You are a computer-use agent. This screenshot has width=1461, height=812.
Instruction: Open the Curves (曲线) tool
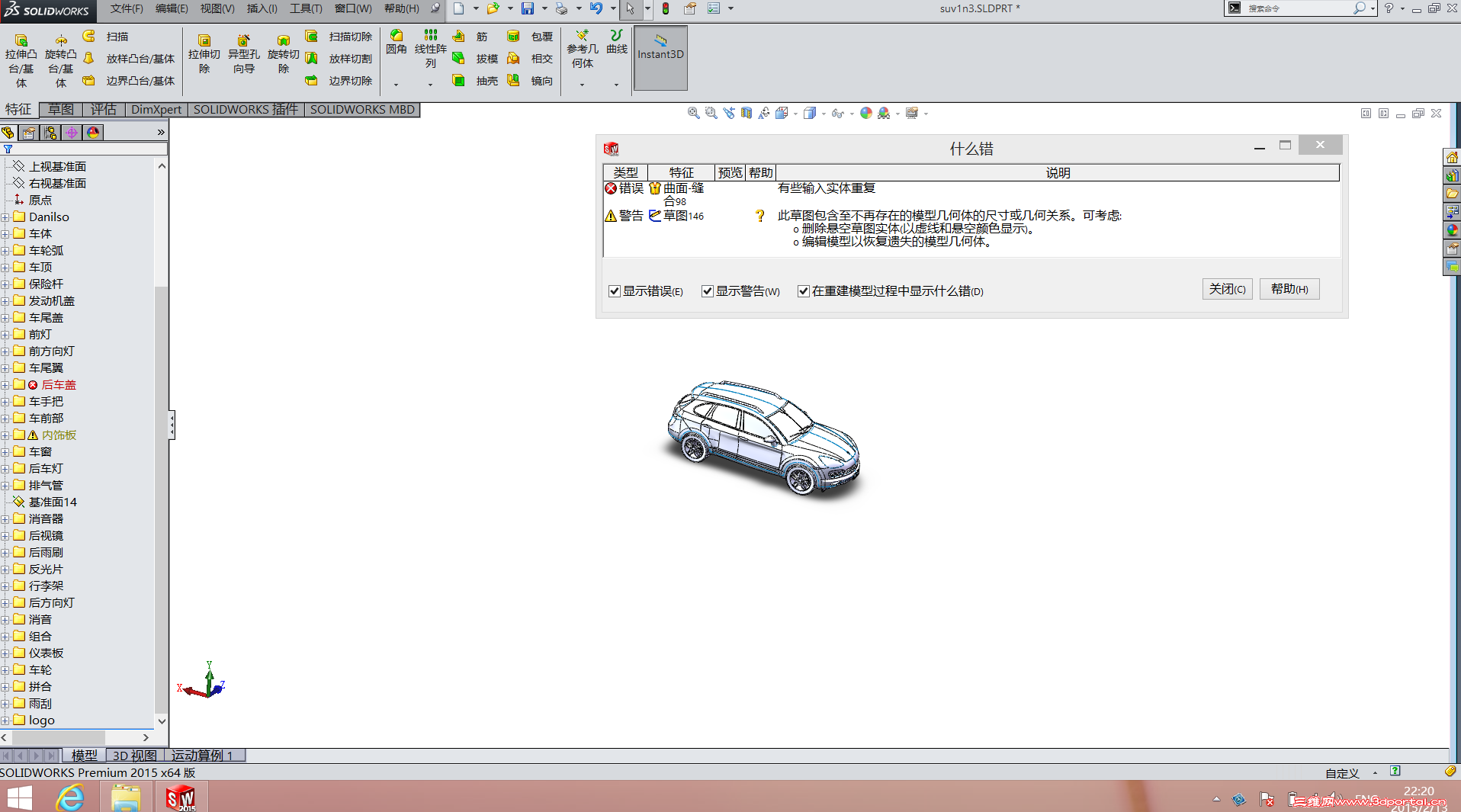click(617, 43)
